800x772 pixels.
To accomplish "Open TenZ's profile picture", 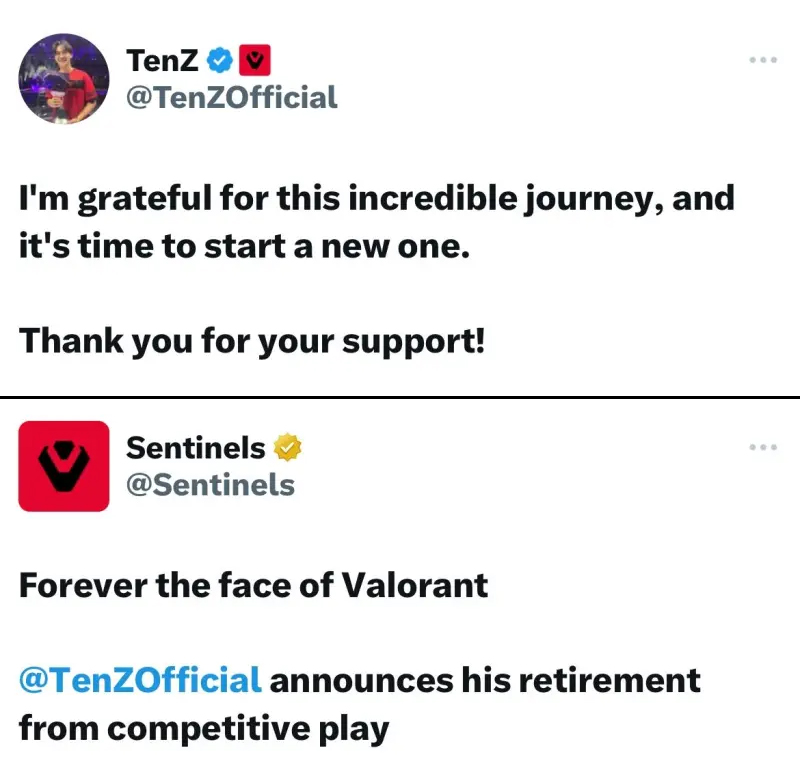I will point(64,79).
